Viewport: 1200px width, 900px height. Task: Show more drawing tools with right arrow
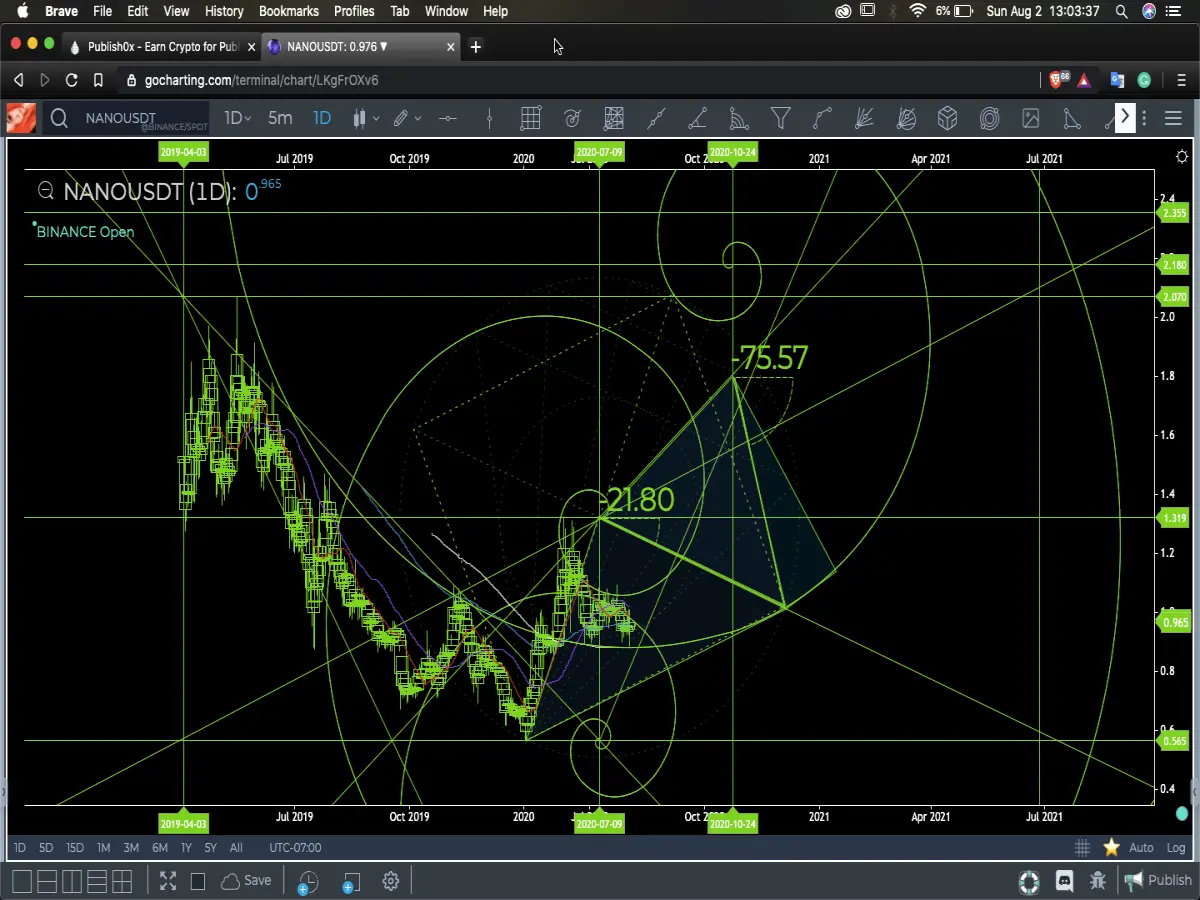(1125, 117)
